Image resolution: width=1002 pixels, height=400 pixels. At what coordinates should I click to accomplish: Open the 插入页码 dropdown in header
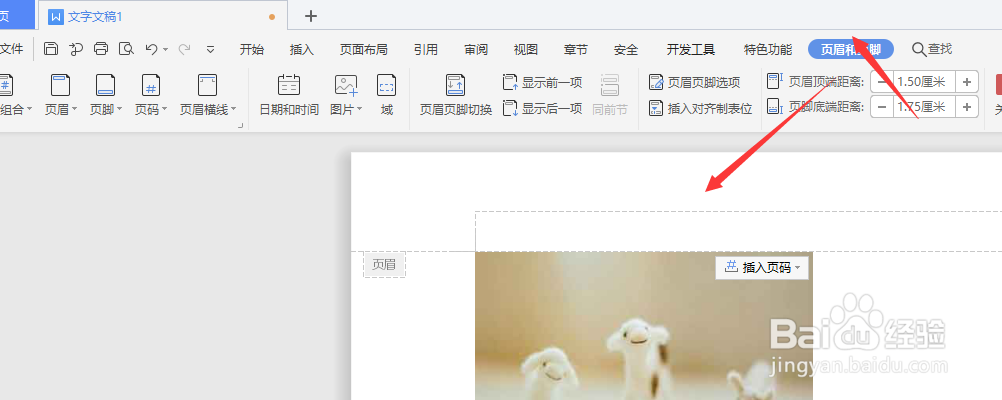762,268
